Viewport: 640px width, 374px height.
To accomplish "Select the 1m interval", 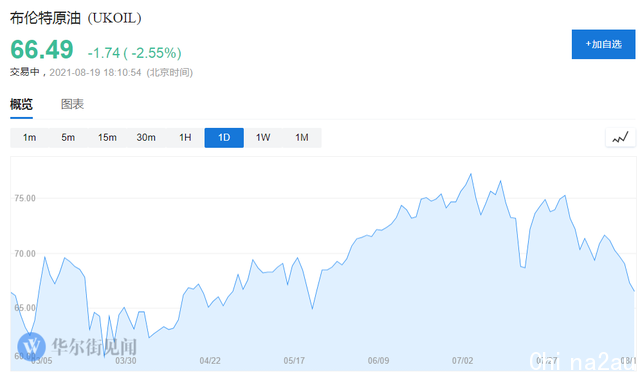I will coord(29,138).
